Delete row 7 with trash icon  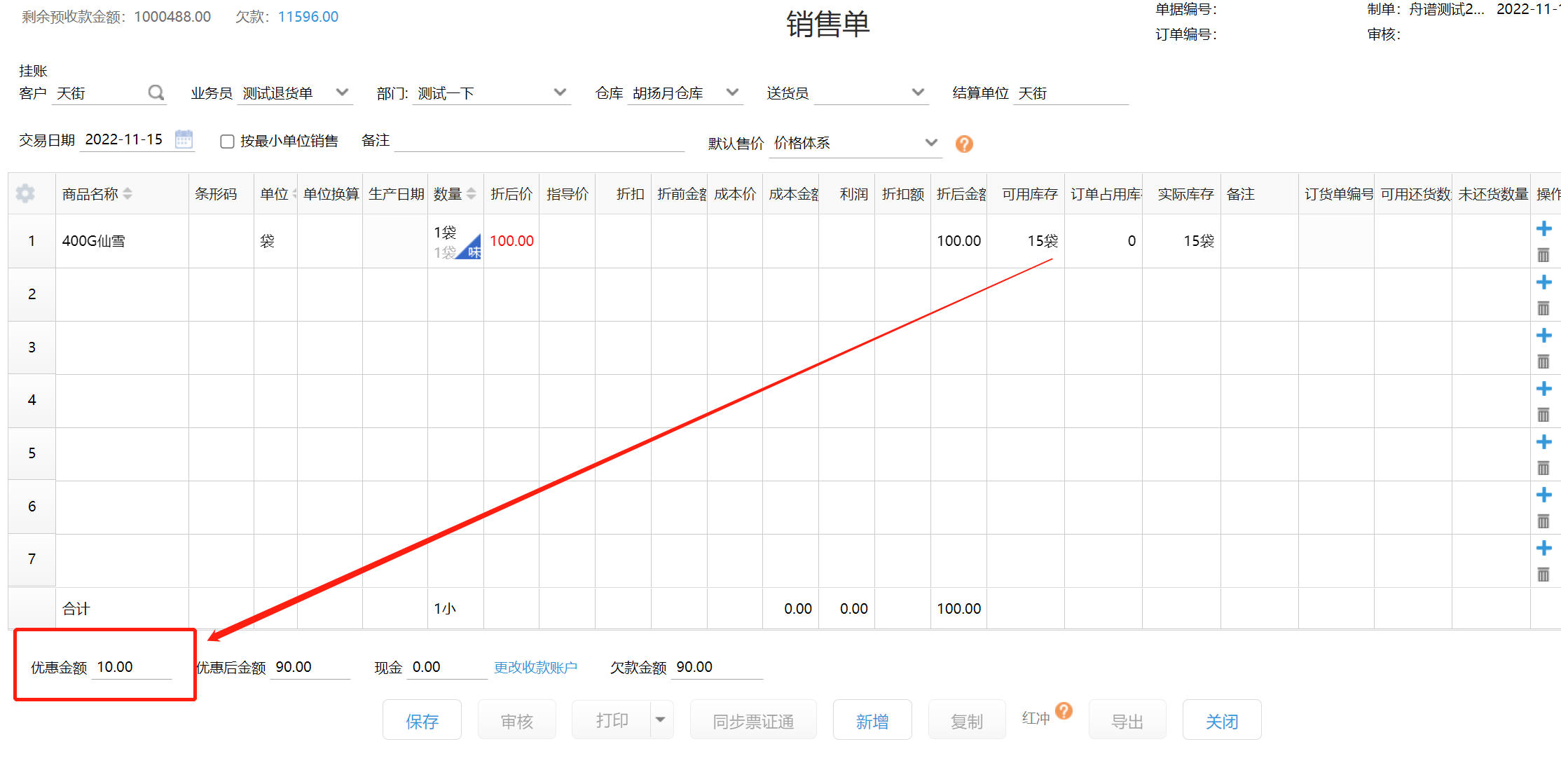pos(1543,575)
